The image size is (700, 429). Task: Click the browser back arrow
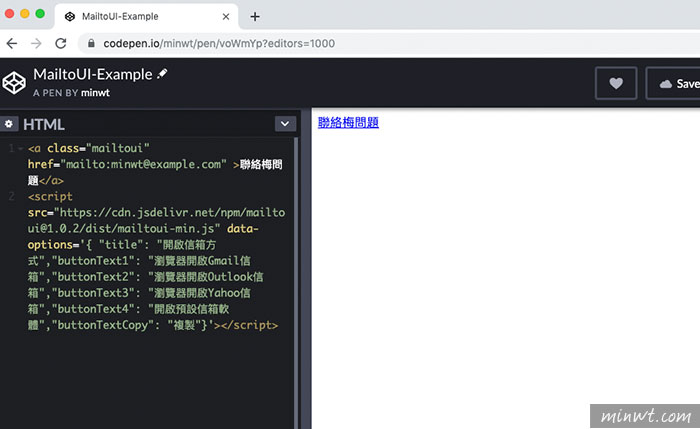click(x=12, y=43)
